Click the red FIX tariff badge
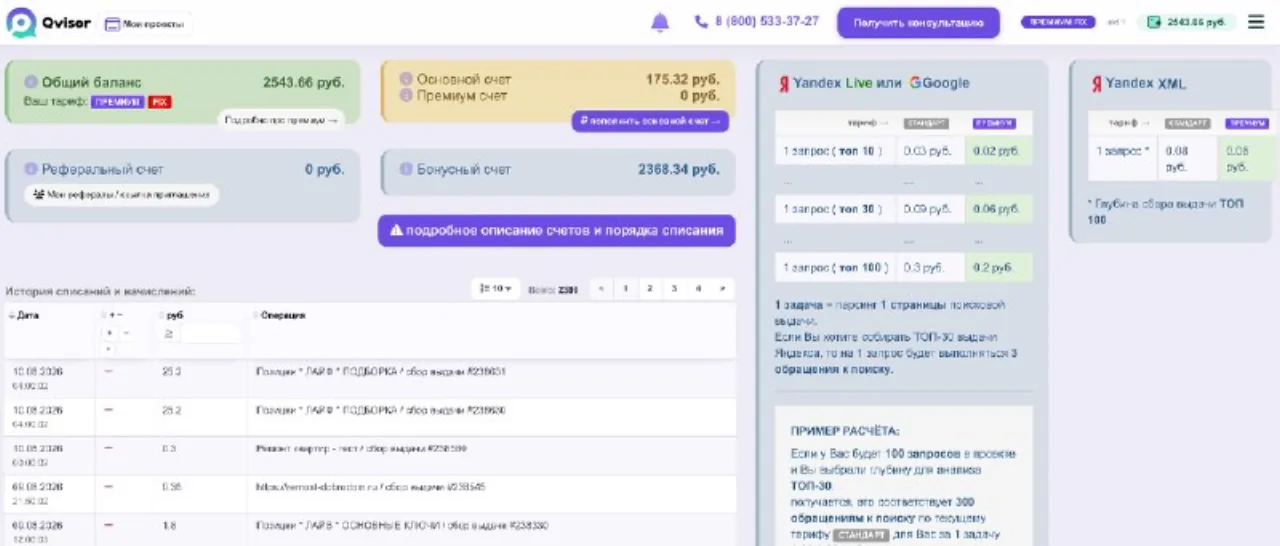Viewport: 1280px width, 546px height. pos(160,102)
